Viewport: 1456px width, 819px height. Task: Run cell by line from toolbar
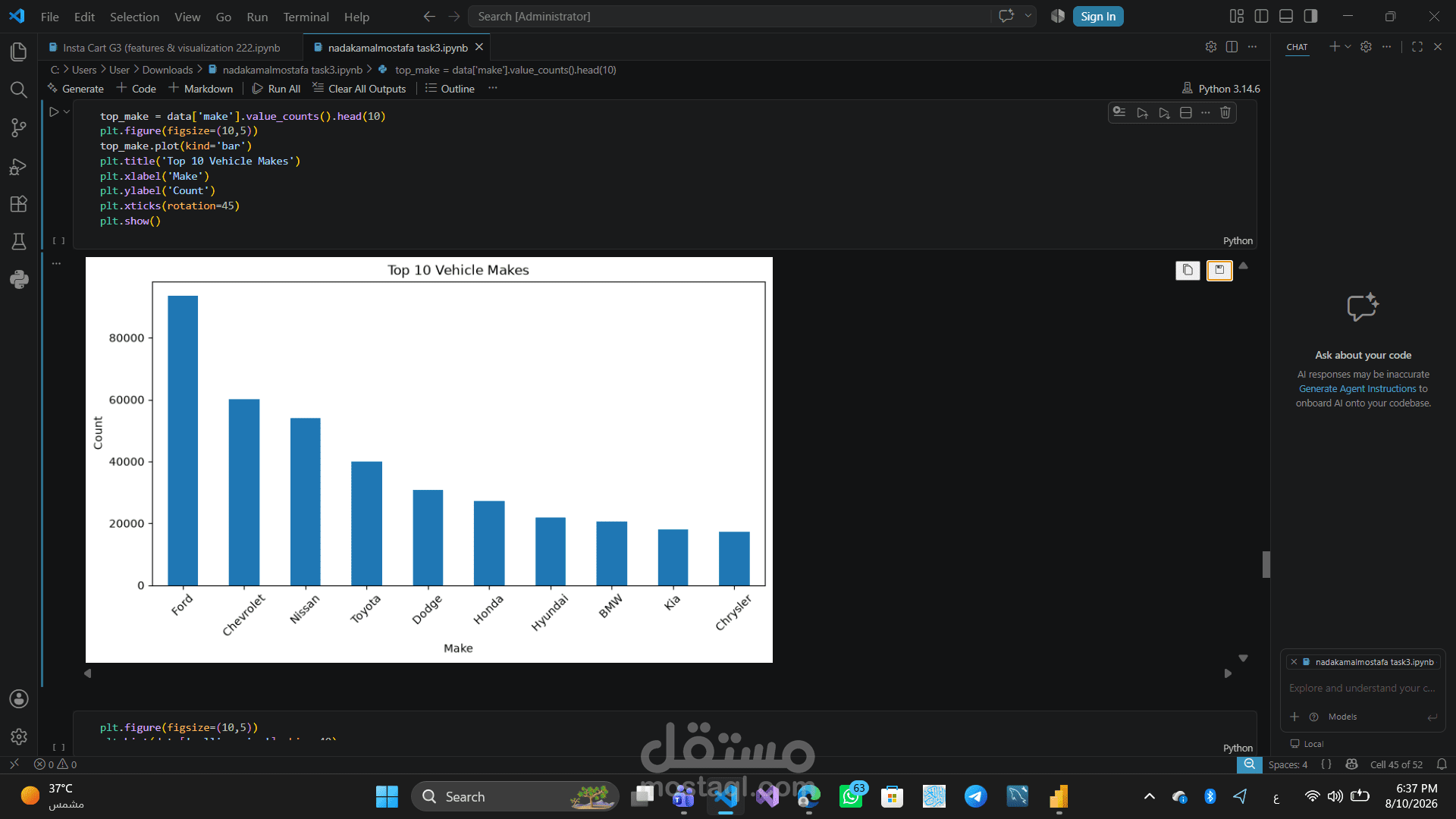pyautogui.click(x=1119, y=112)
